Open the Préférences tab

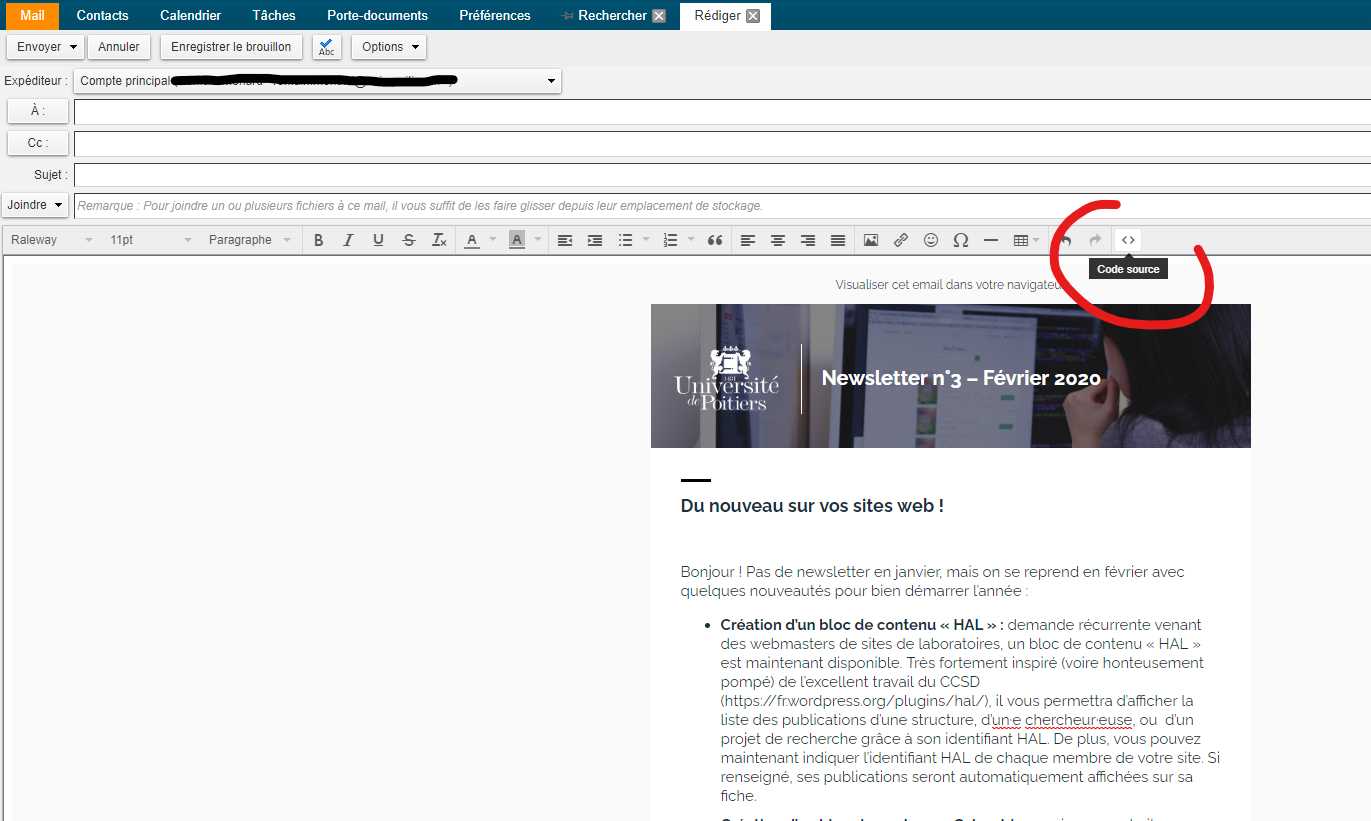pyautogui.click(x=494, y=15)
